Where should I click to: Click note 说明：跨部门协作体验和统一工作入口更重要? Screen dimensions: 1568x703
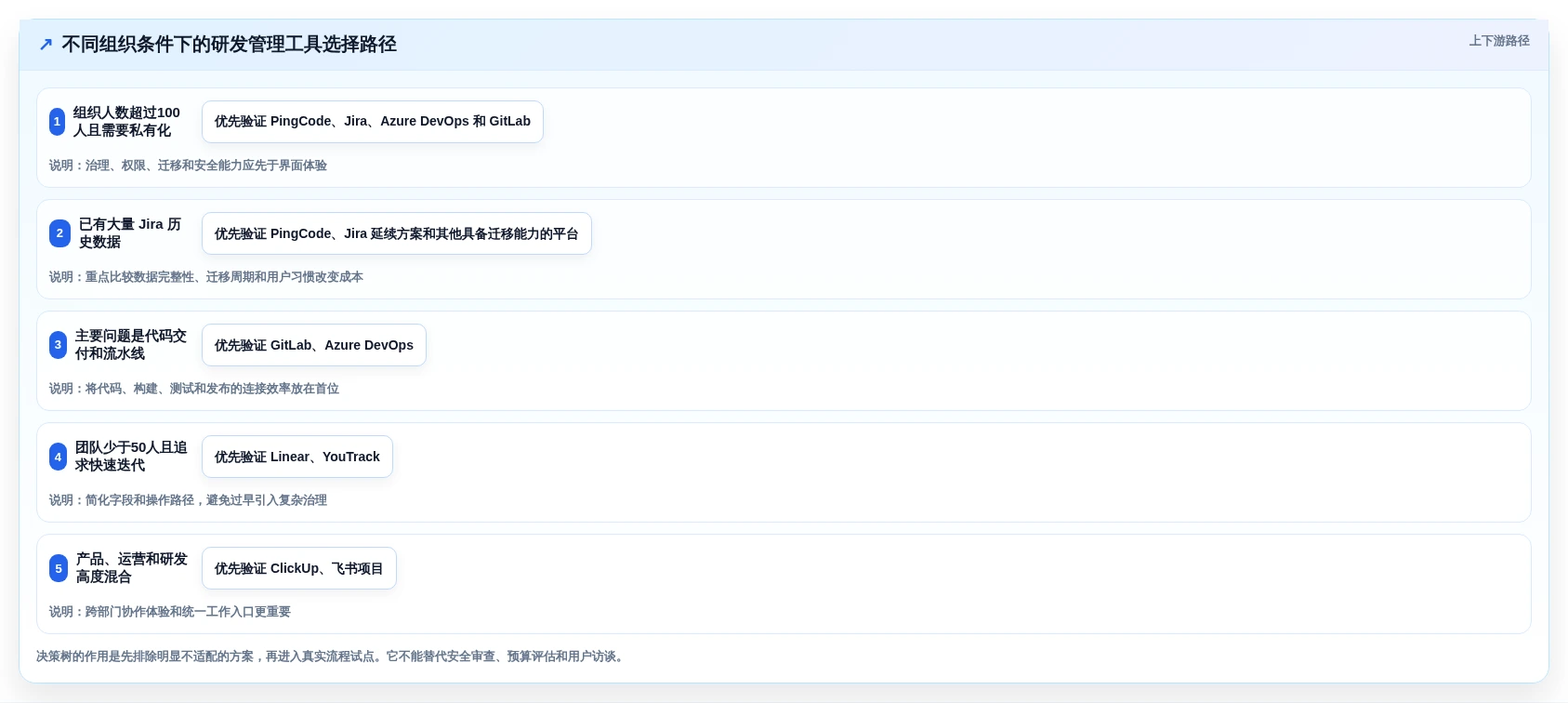(x=170, y=612)
